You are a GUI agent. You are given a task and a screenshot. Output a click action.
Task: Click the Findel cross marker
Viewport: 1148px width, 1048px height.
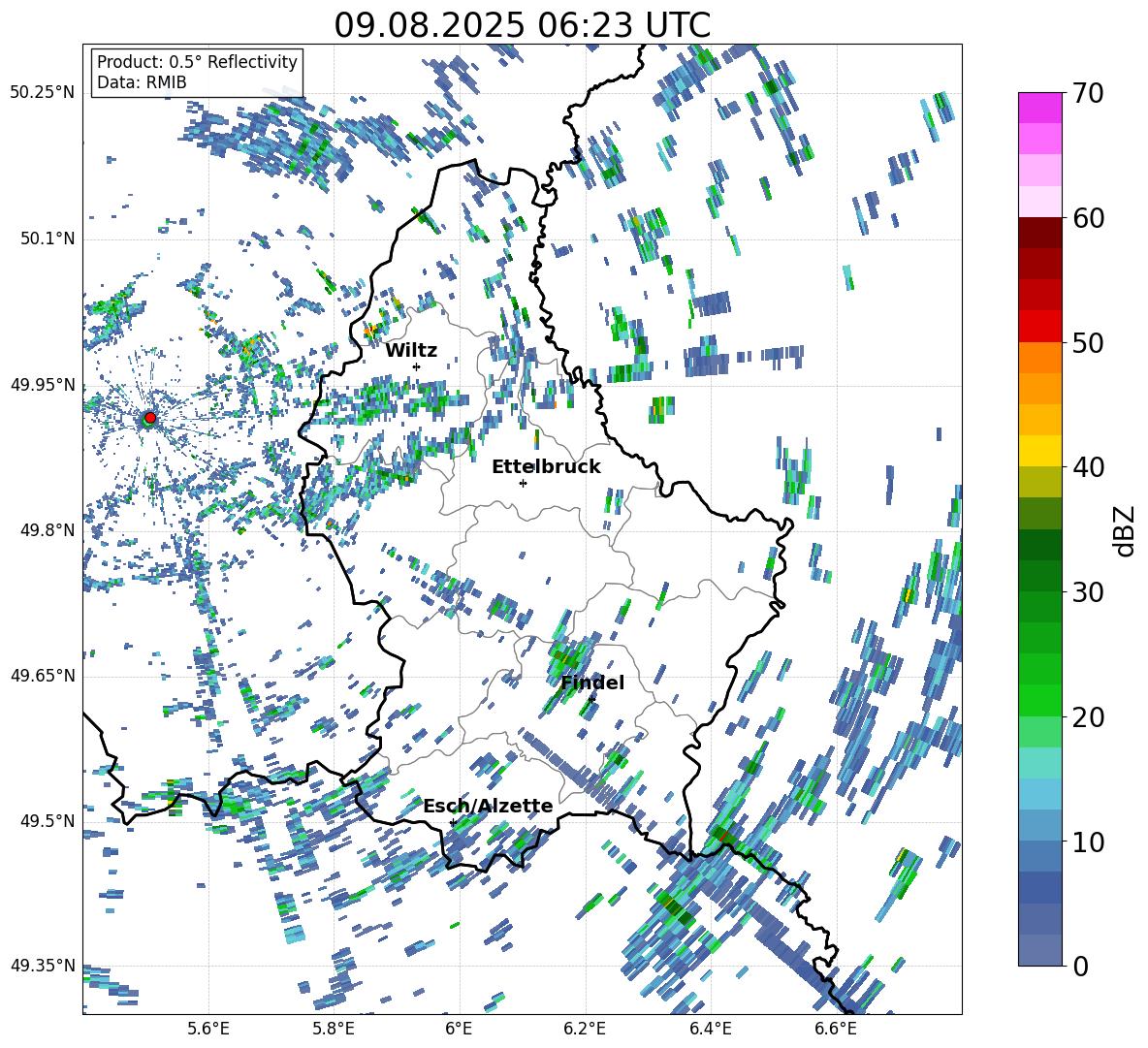[x=591, y=699]
